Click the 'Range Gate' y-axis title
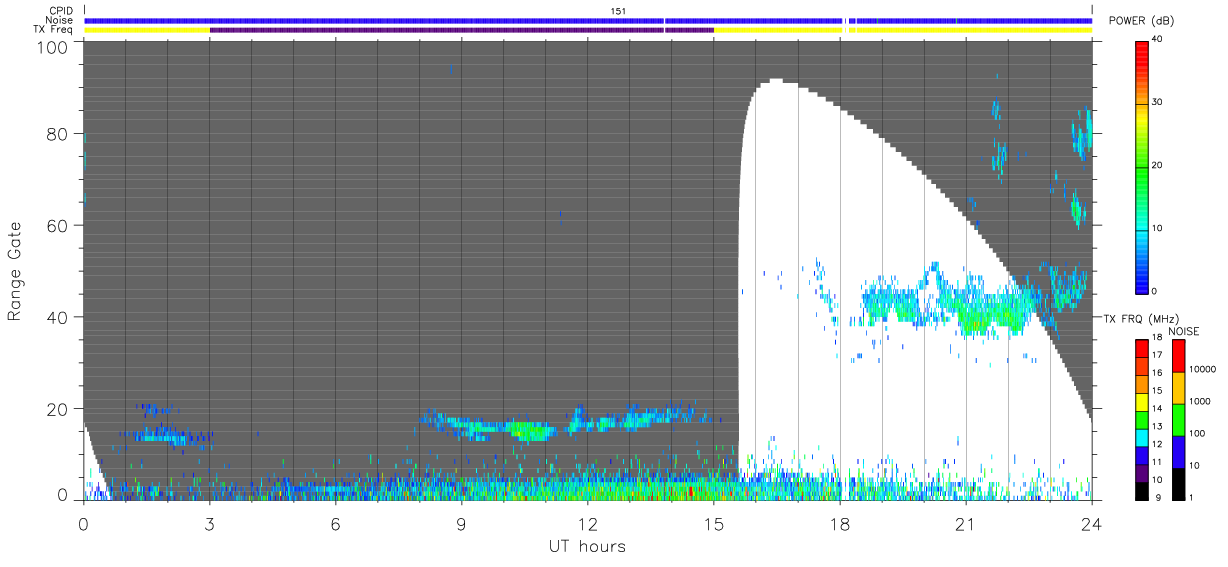Screen dimensions: 1228x567 15,272
